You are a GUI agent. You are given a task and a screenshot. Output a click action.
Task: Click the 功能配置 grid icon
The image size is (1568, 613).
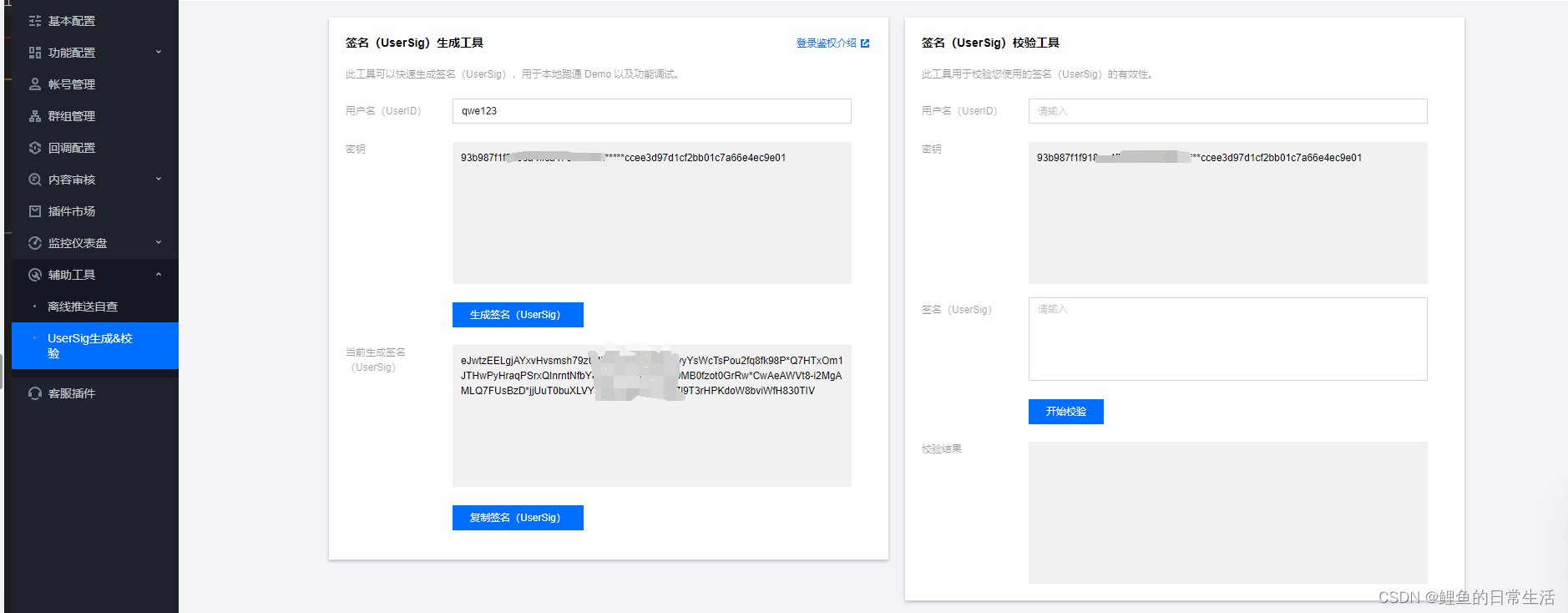pos(35,53)
